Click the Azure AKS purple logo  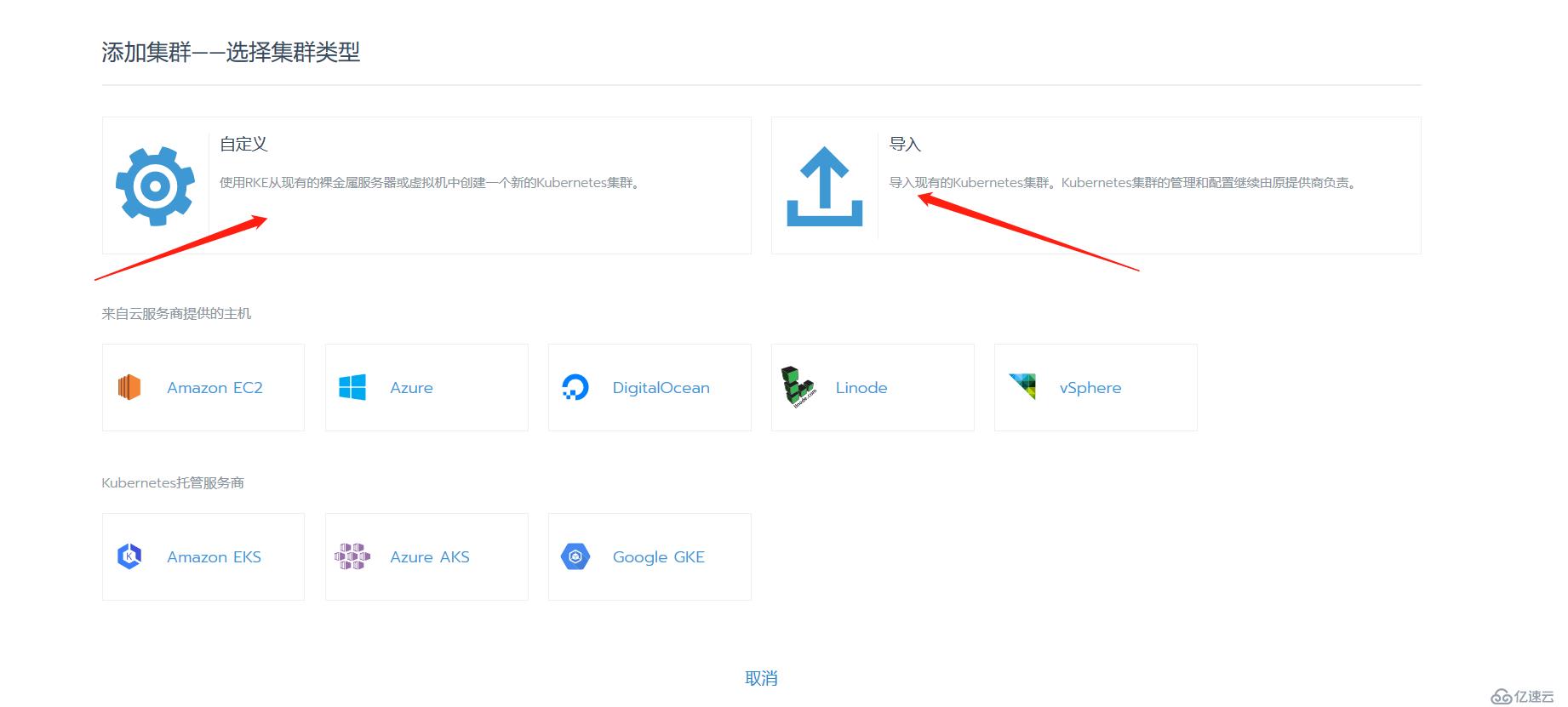coord(352,556)
